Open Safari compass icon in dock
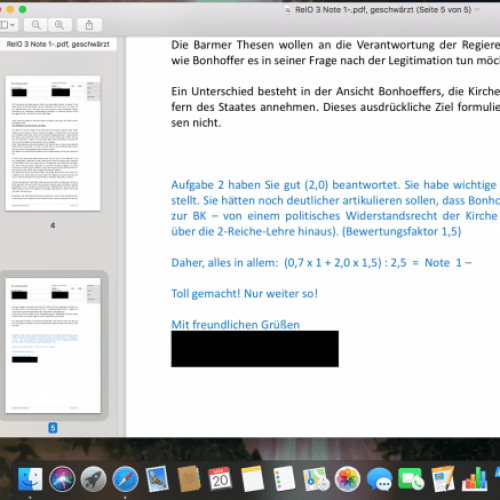 pyautogui.click(x=125, y=479)
